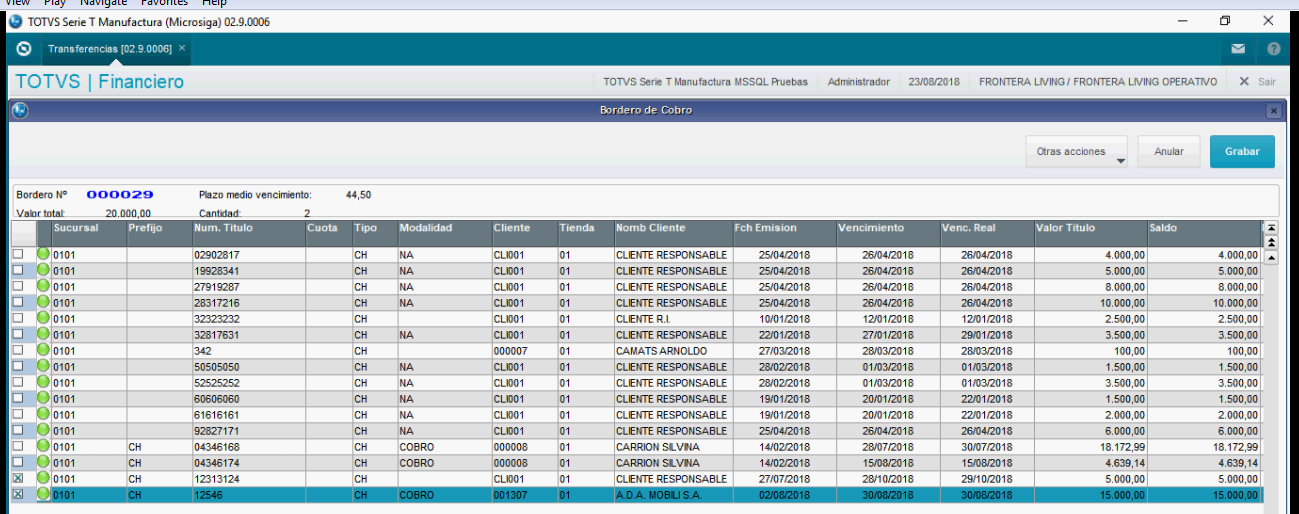Screen dimensions: 1299x514
Task: Open the Play menu
Action: 56,3
